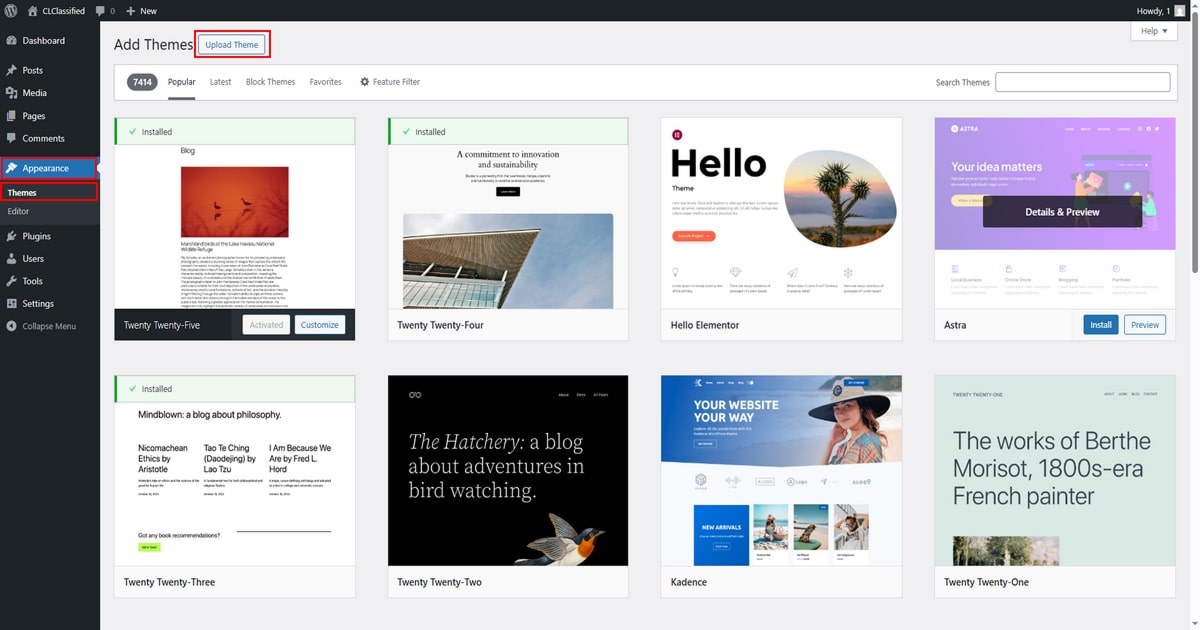1200x630 pixels.
Task: Click the Appearance paintbrush icon
Action: (x=12, y=168)
